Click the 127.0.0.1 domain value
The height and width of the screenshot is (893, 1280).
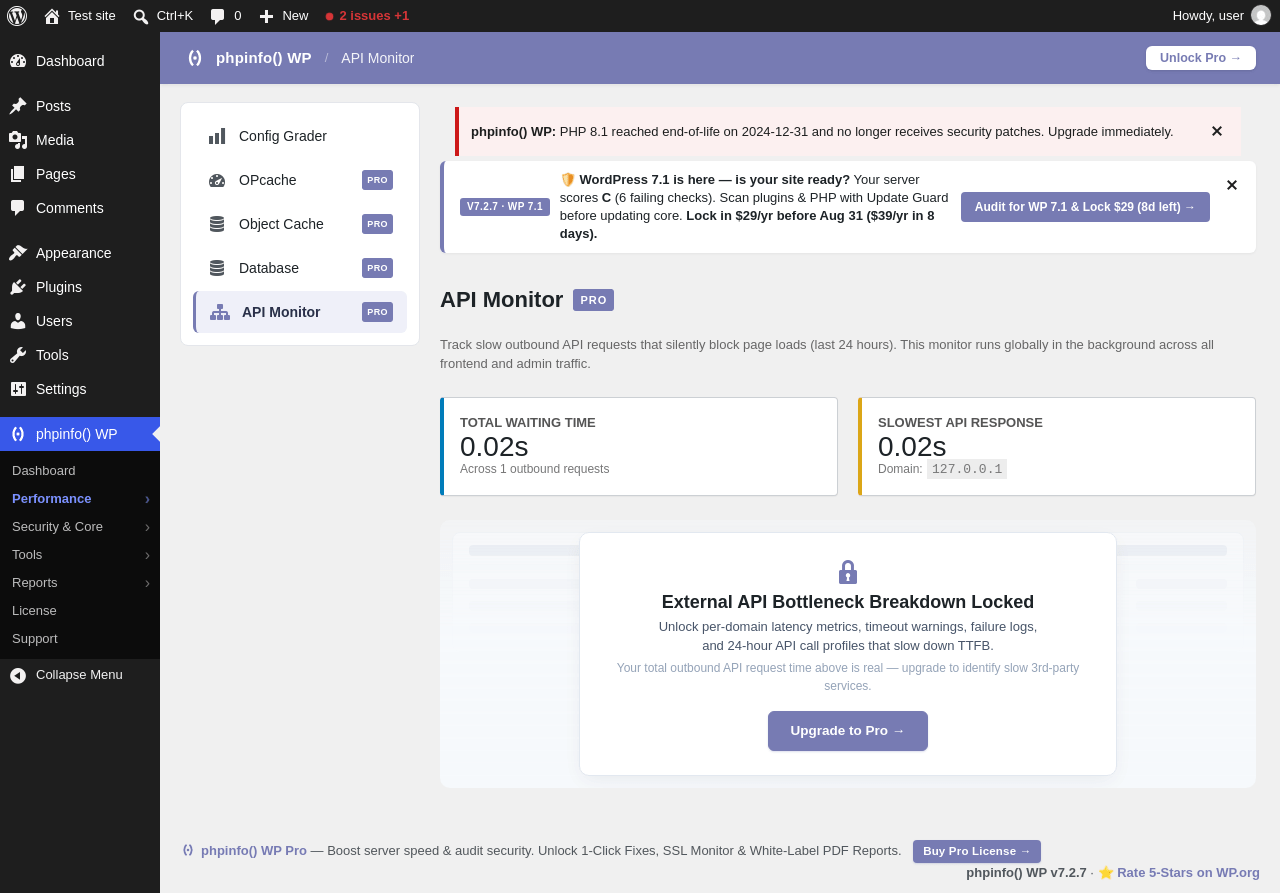coord(967,469)
